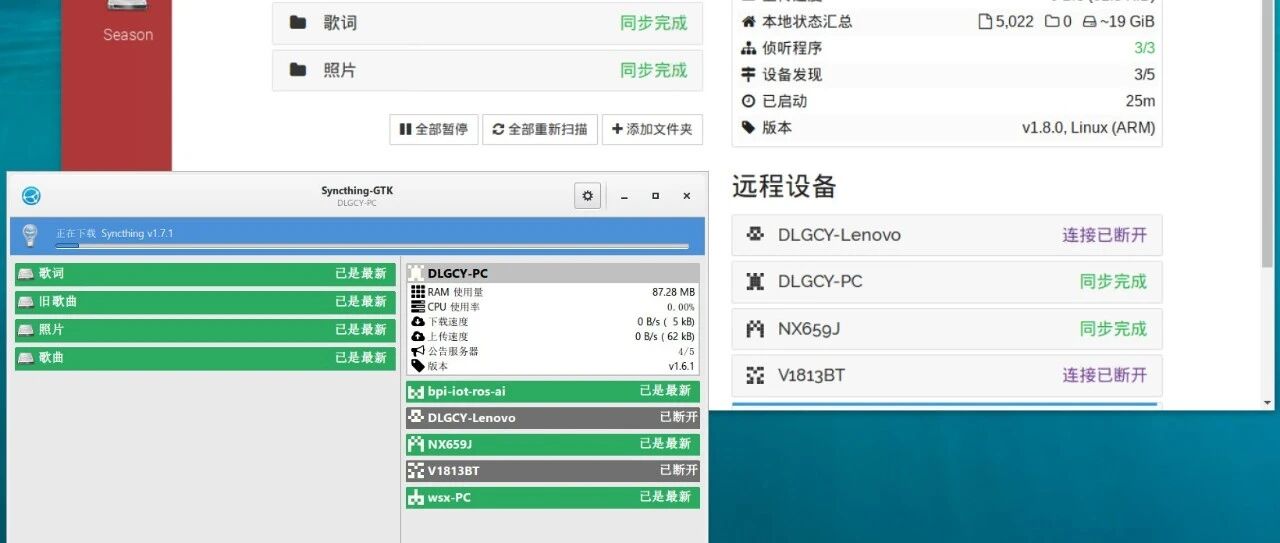Click the 87.28 MB RAM usage value
Screen dimensions: 1280x543
pyautogui.click(x=673, y=292)
